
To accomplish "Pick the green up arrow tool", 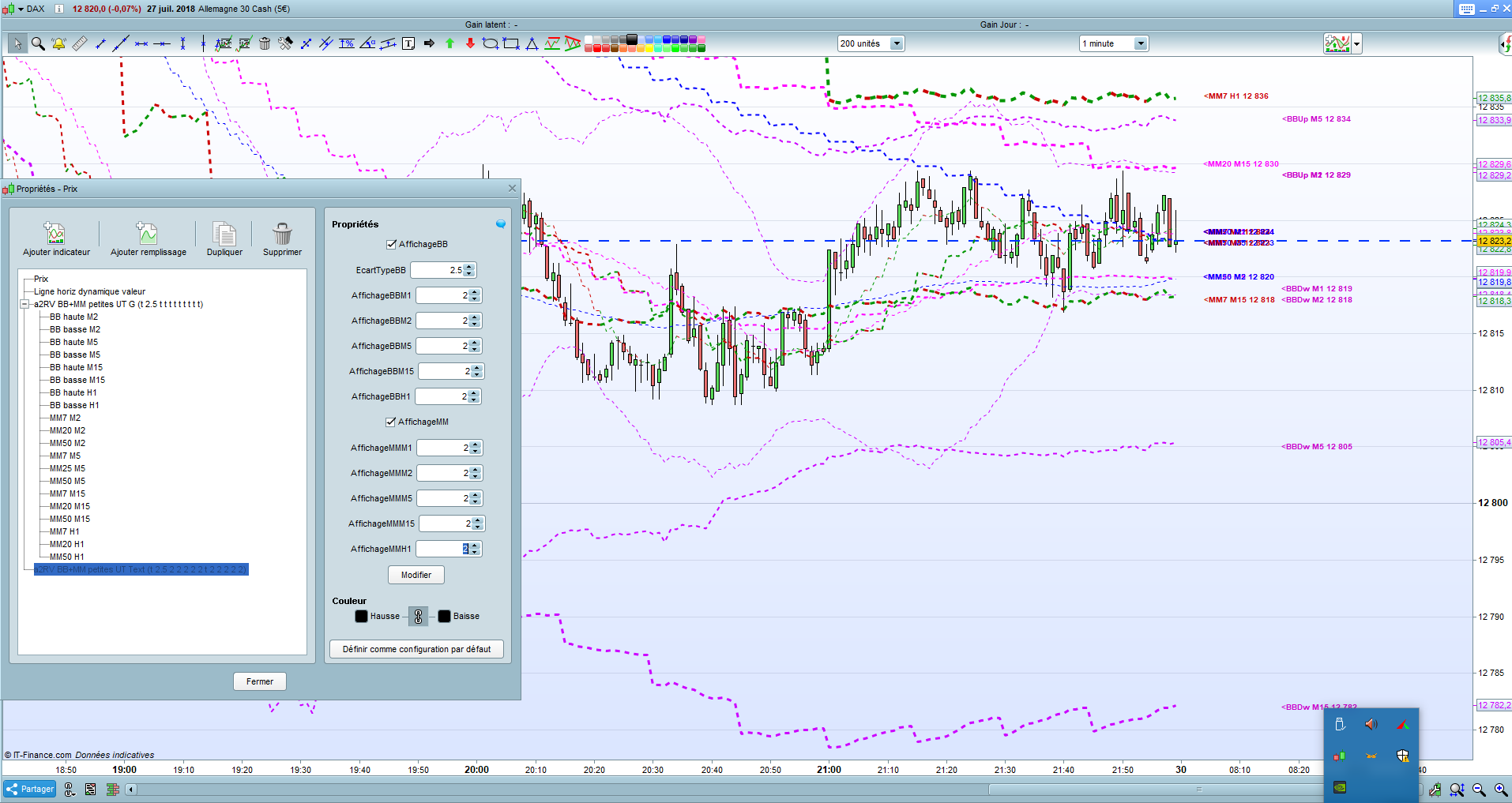I will (x=449, y=43).
